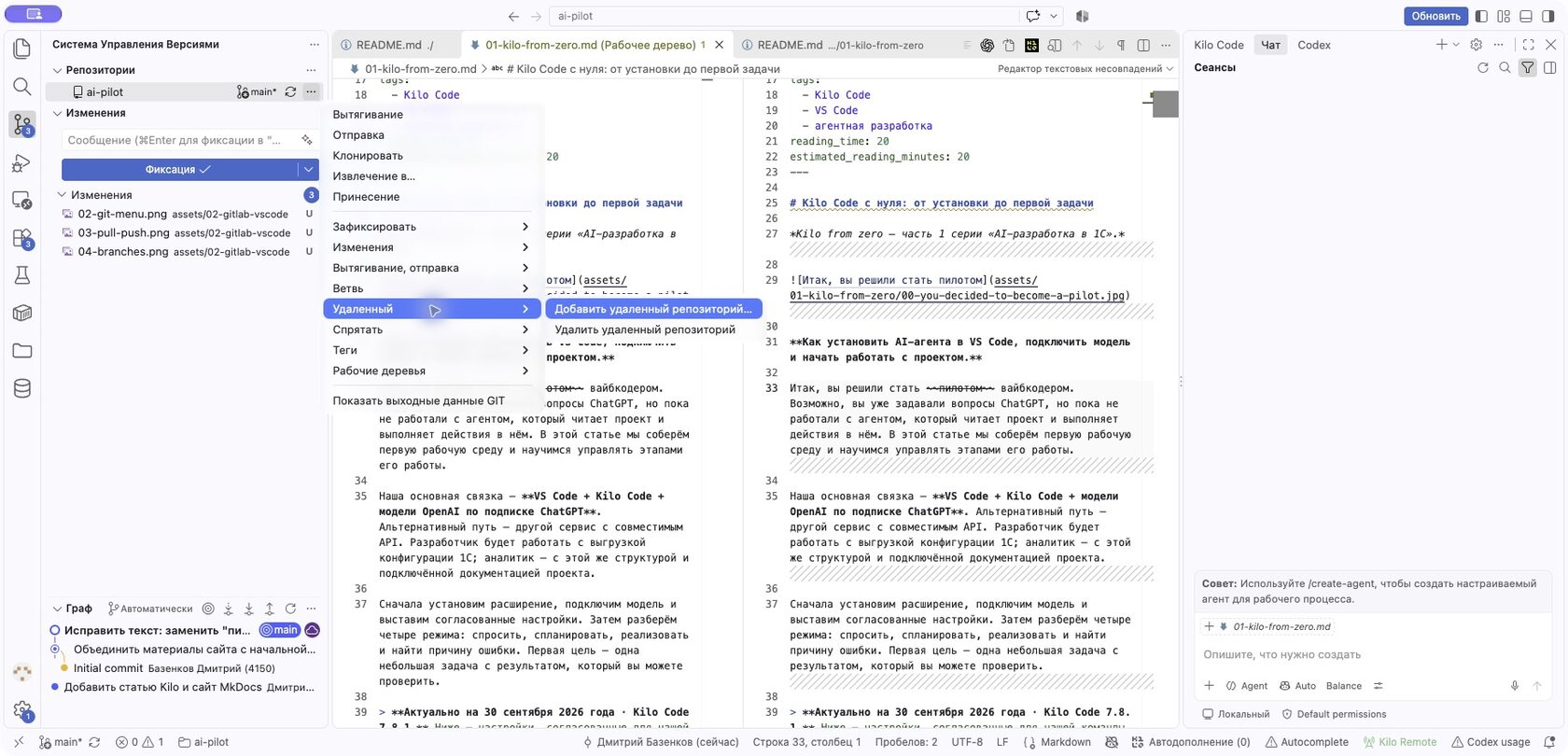1568x756 pixels.
Task: Collapse the Репозитории section
Action: point(57,70)
